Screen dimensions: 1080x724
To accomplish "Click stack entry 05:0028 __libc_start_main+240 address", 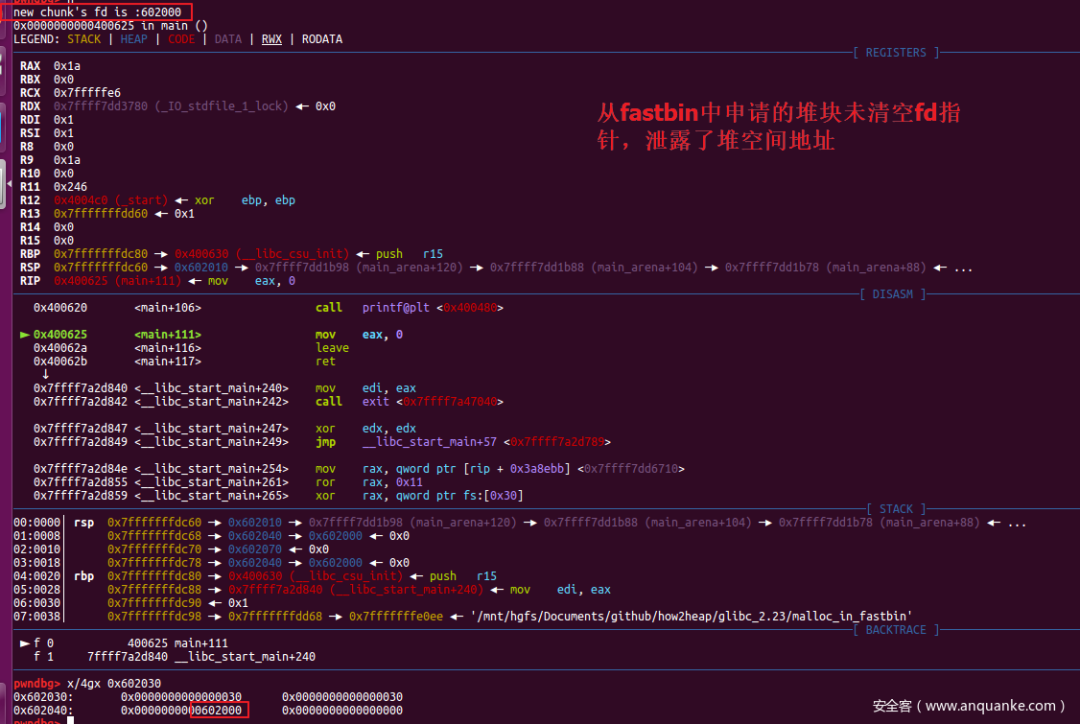I will (x=355, y=590).
